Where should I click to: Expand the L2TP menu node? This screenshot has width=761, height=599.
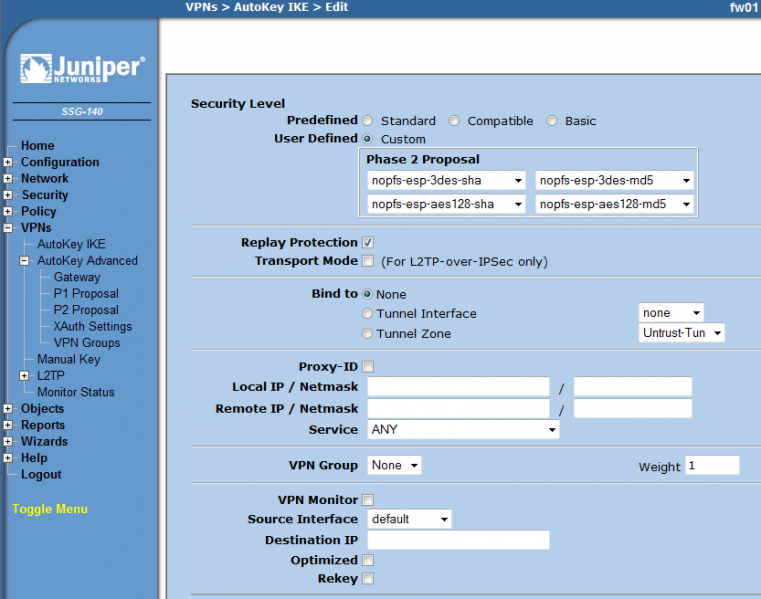pyautogui.click(x=24, y=376)
